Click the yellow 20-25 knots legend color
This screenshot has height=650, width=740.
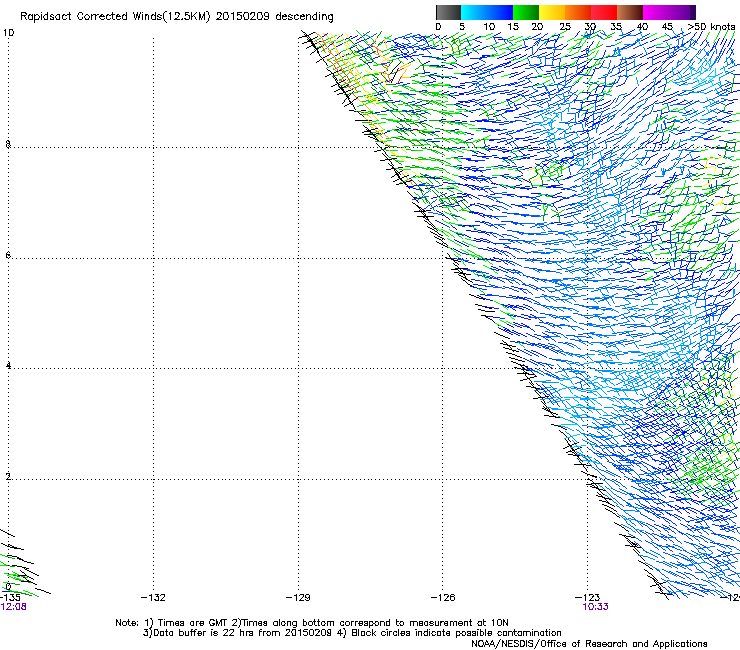[552, 12]
